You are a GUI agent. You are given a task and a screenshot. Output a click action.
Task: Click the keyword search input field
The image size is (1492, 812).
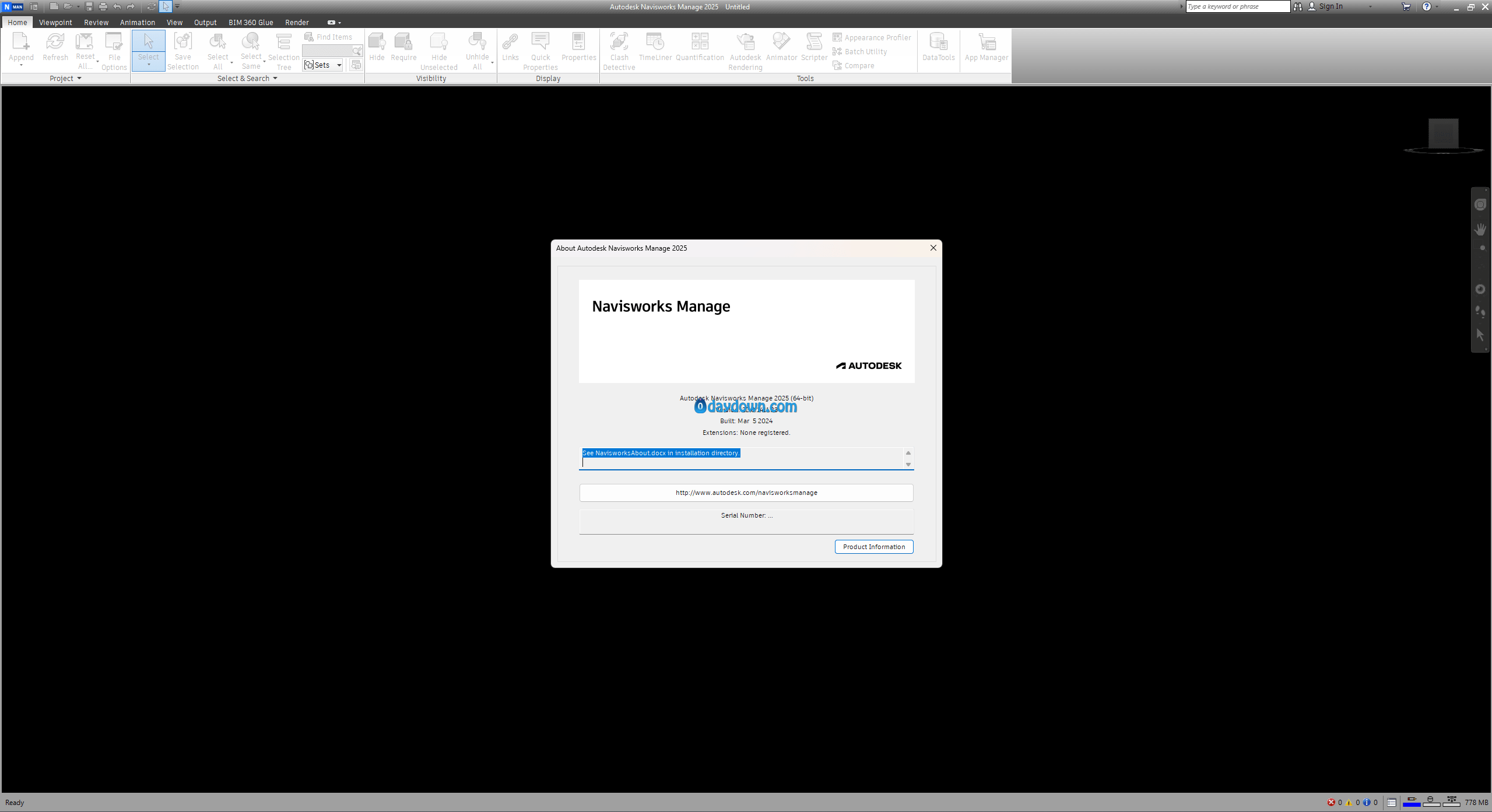1237,6
